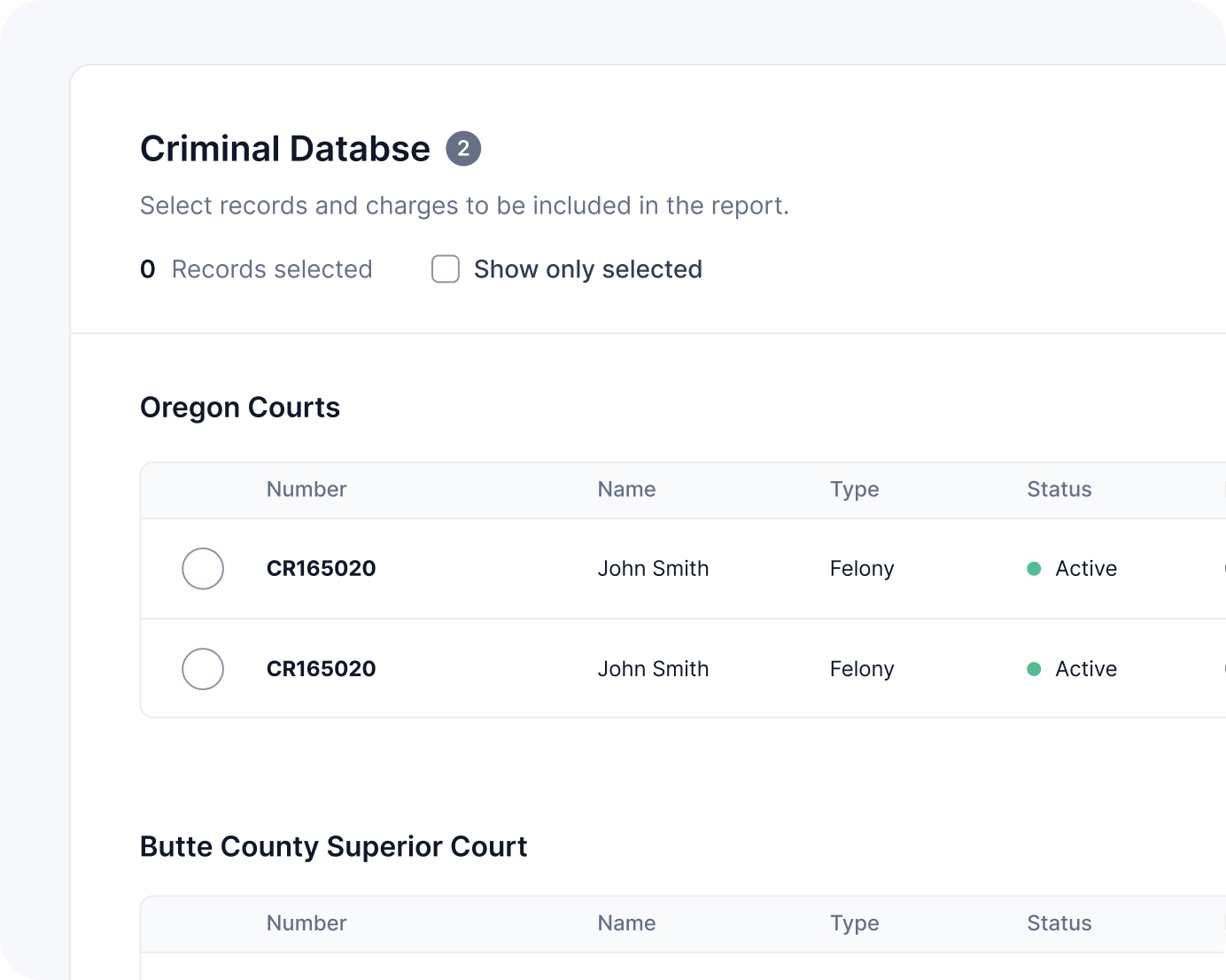This screenshot has height=980, width=1226.
Task: Open case number CR165020 in the second row
Action: pyautogui.click(x=322, y=668)
